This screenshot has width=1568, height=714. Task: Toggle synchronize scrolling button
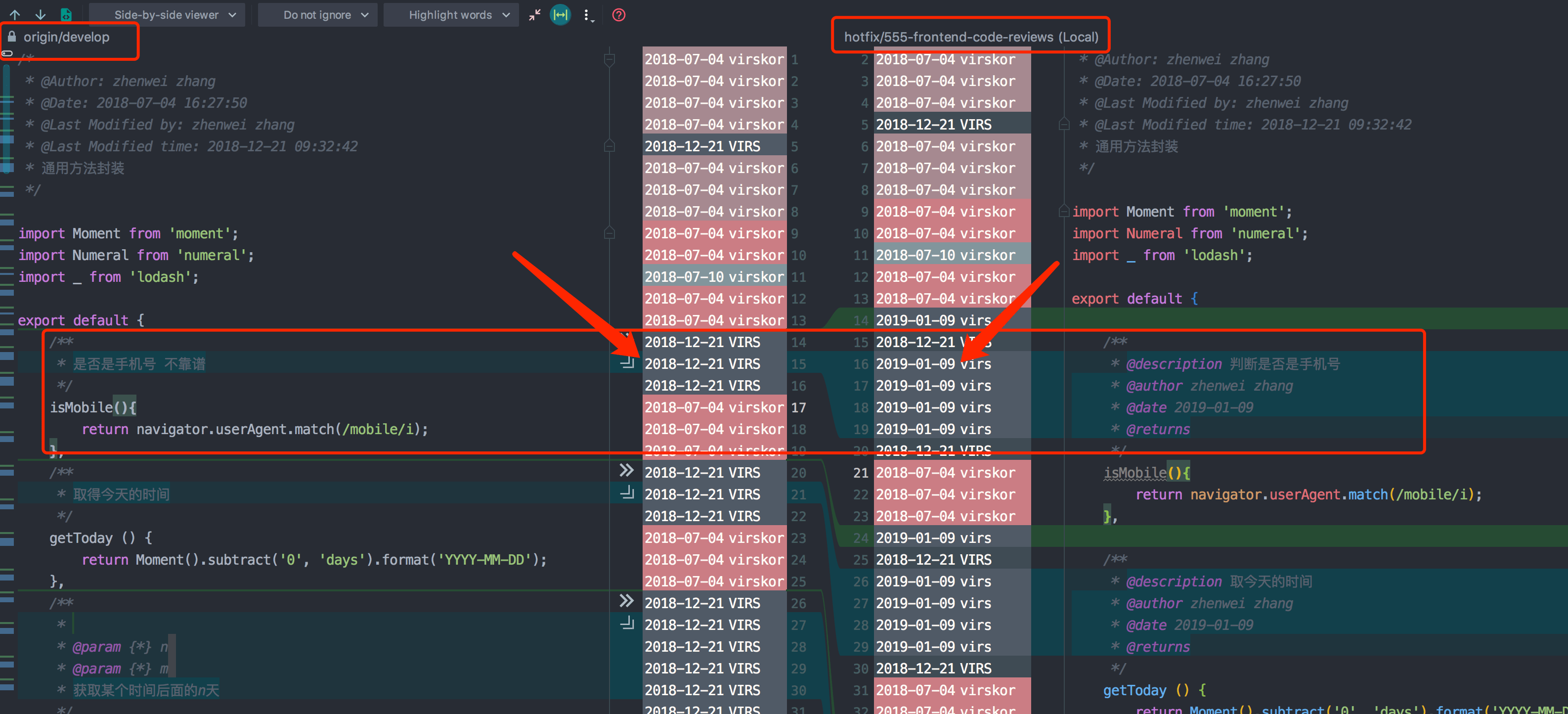(560, 15)
